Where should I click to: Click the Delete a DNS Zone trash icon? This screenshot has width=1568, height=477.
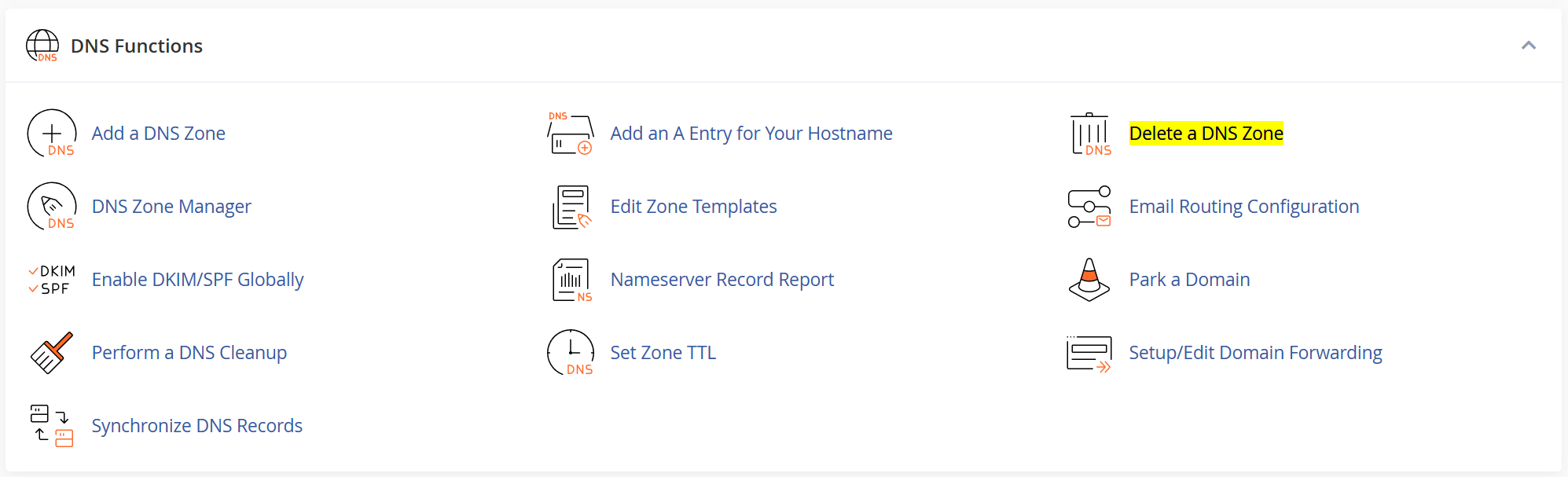(x=1091, y=134)
